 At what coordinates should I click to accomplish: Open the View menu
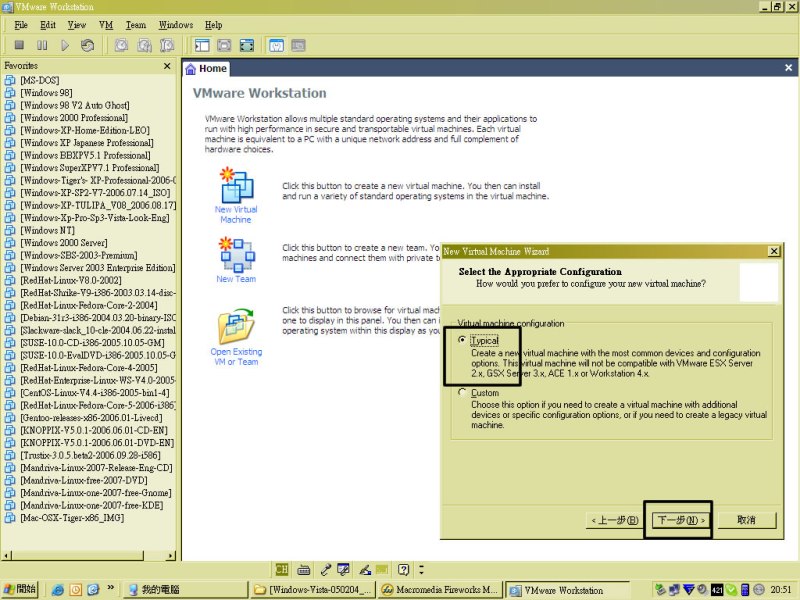[x=77, y=25]
